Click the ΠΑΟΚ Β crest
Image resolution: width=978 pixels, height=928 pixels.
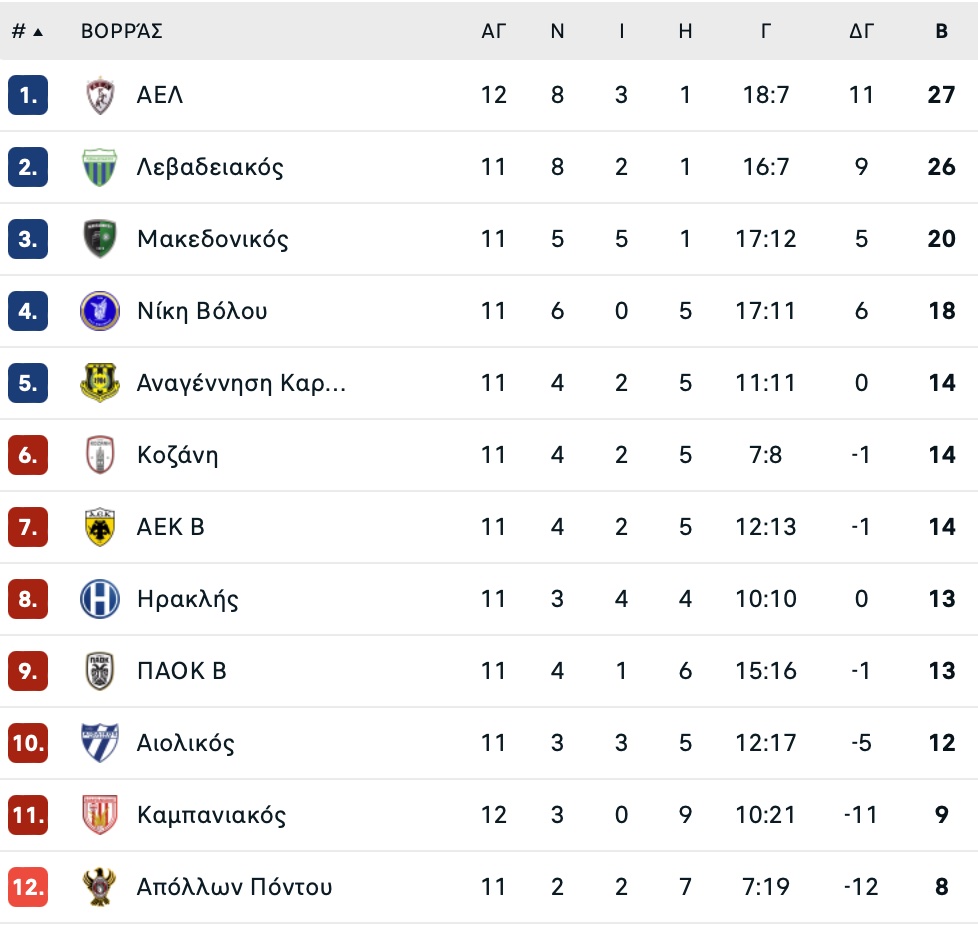(100, 671)
